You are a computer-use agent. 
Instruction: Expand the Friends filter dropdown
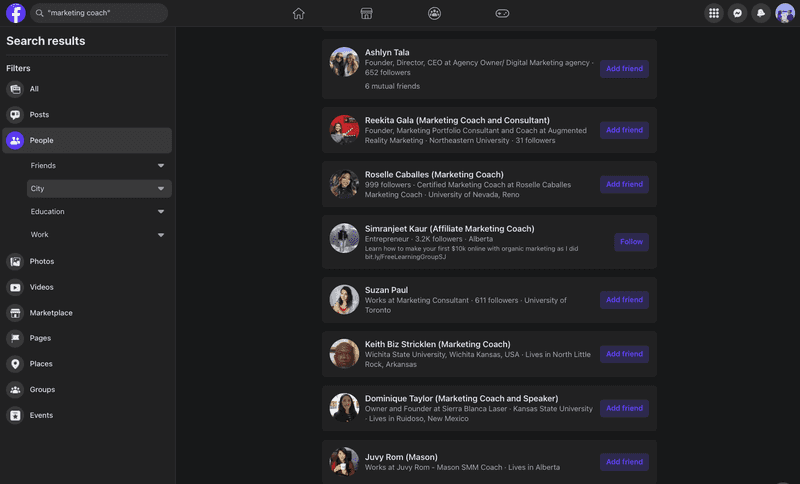click(x=99, y=165)
